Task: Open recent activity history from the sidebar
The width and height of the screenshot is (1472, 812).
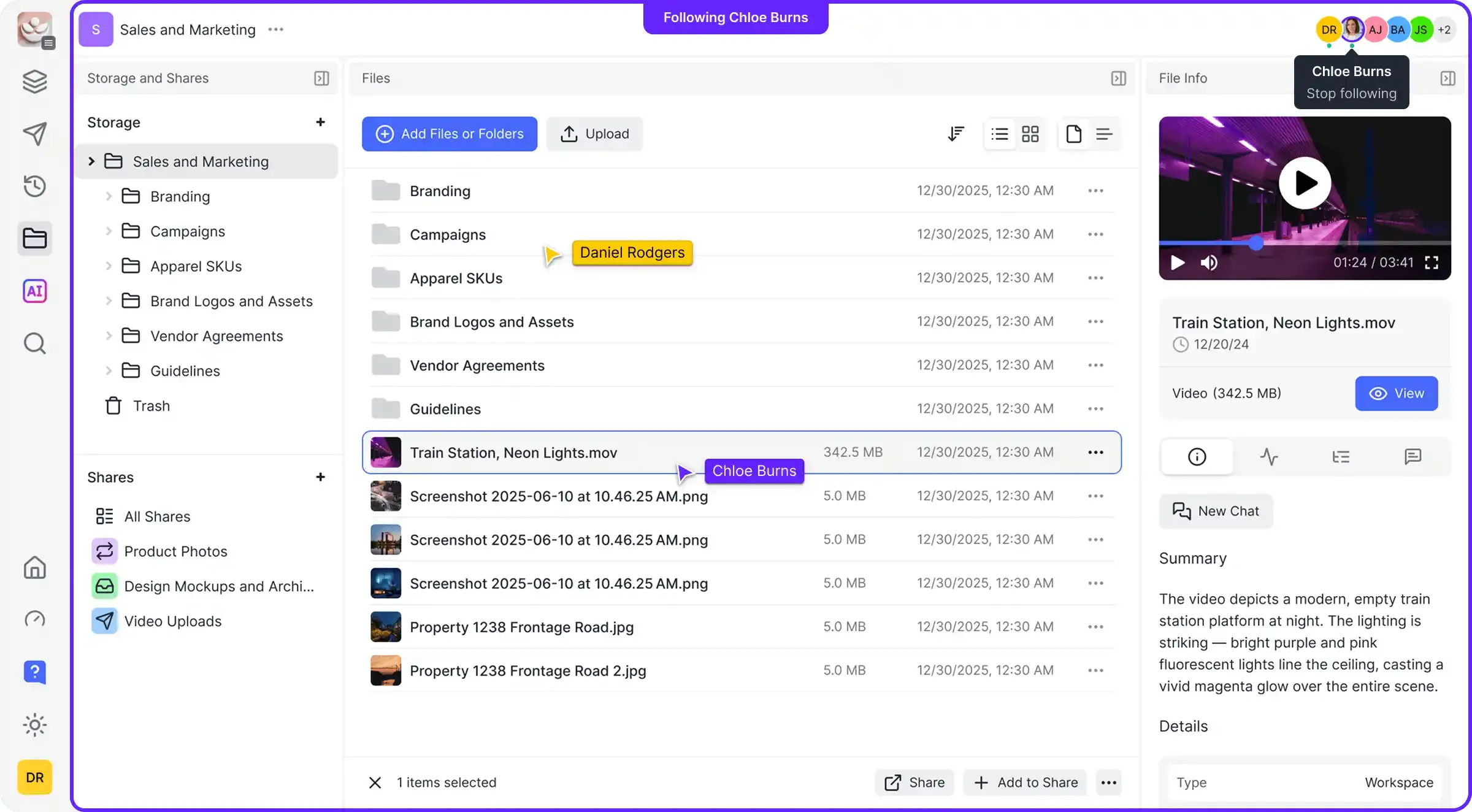Action: pyautogui.click(x=35, y=186)
